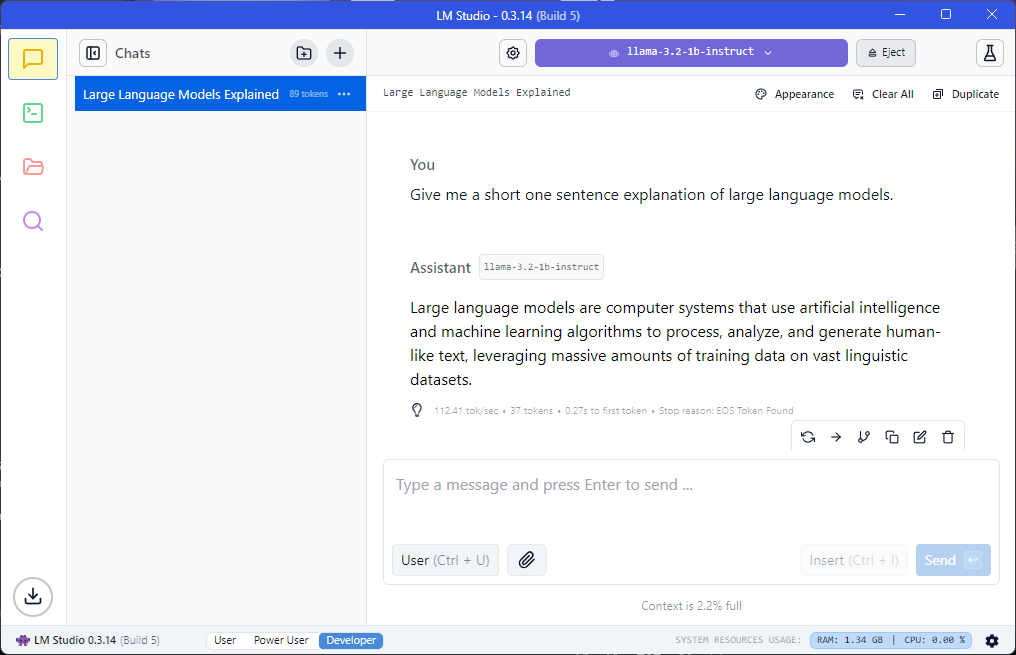Delete the assistant message

point(947,436)
